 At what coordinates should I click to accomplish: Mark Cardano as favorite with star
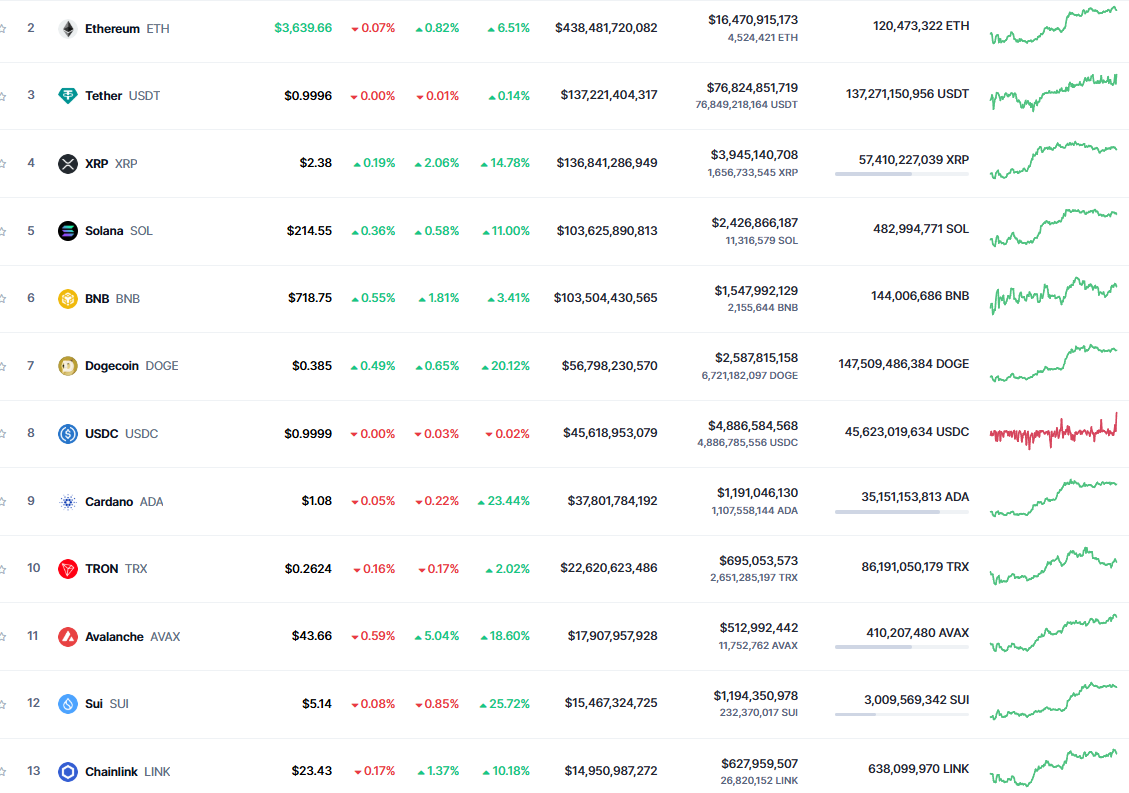point(3,501)
